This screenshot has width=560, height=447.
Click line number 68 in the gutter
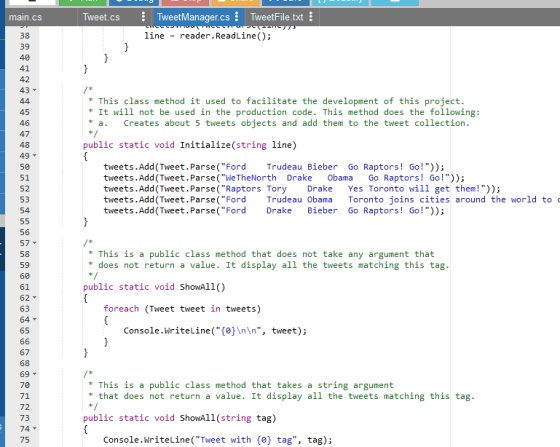25,363
